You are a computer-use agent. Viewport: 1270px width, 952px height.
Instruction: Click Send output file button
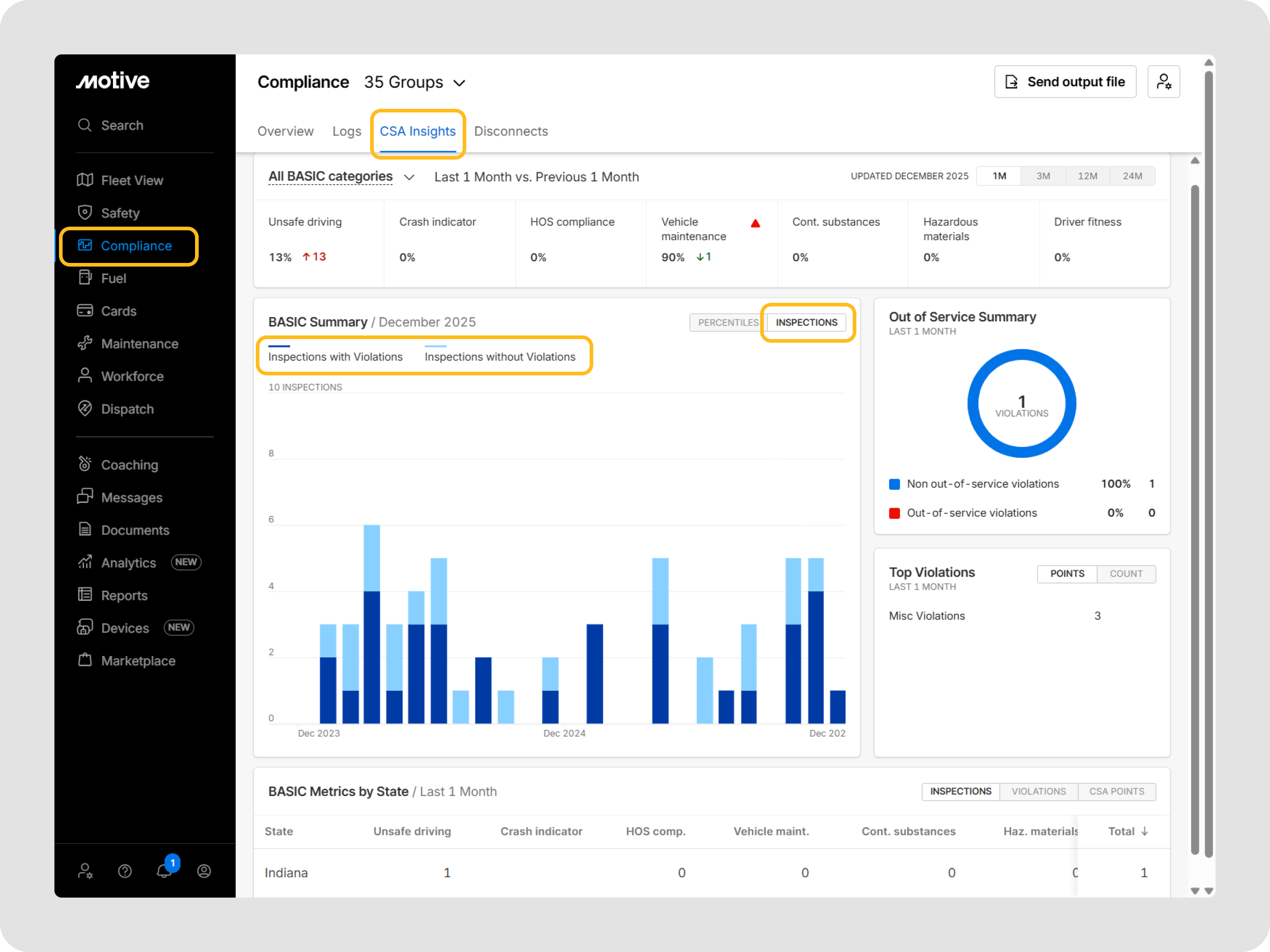point(1065,82)
